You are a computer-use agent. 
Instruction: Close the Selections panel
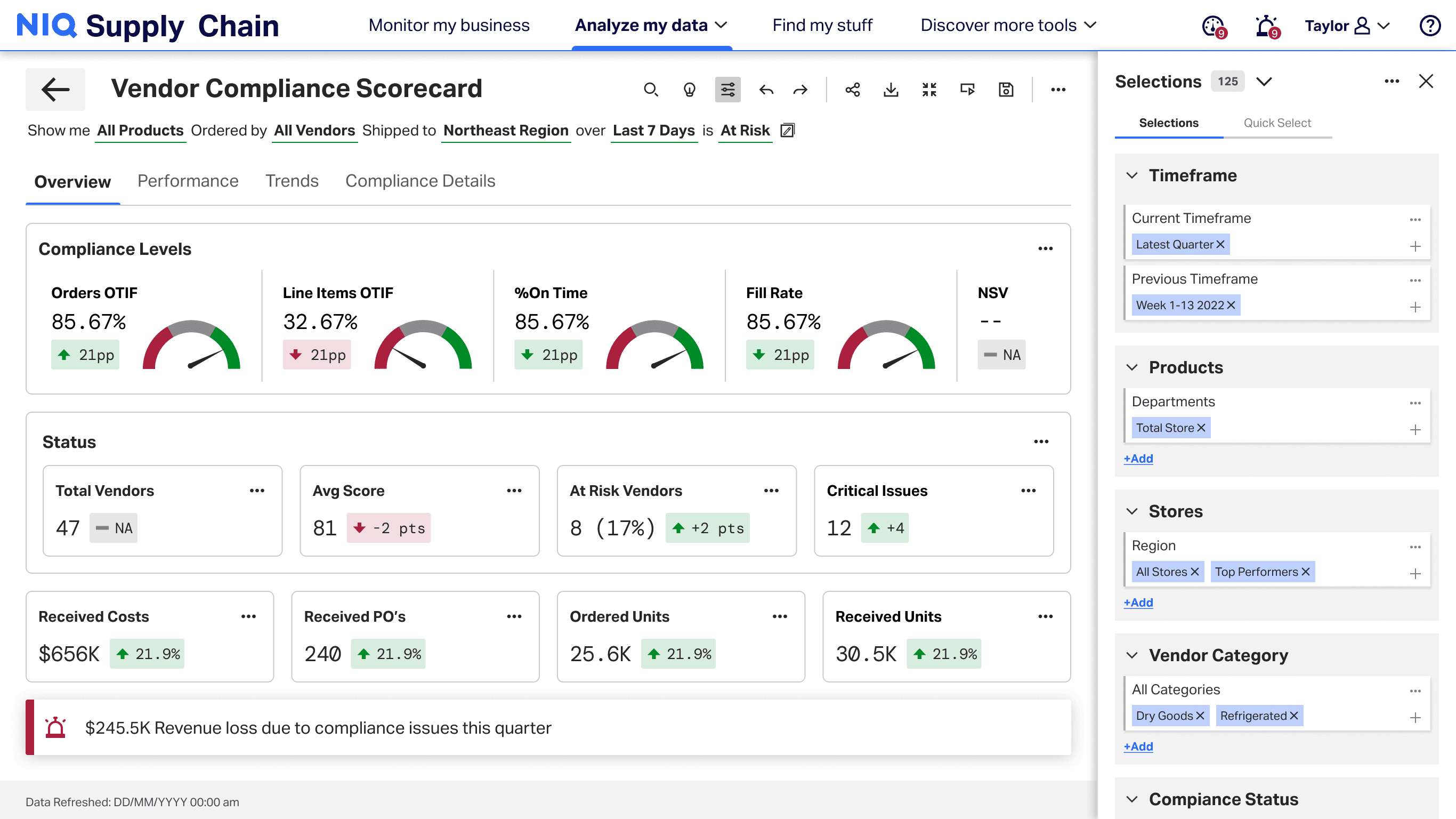[1426, 82]
